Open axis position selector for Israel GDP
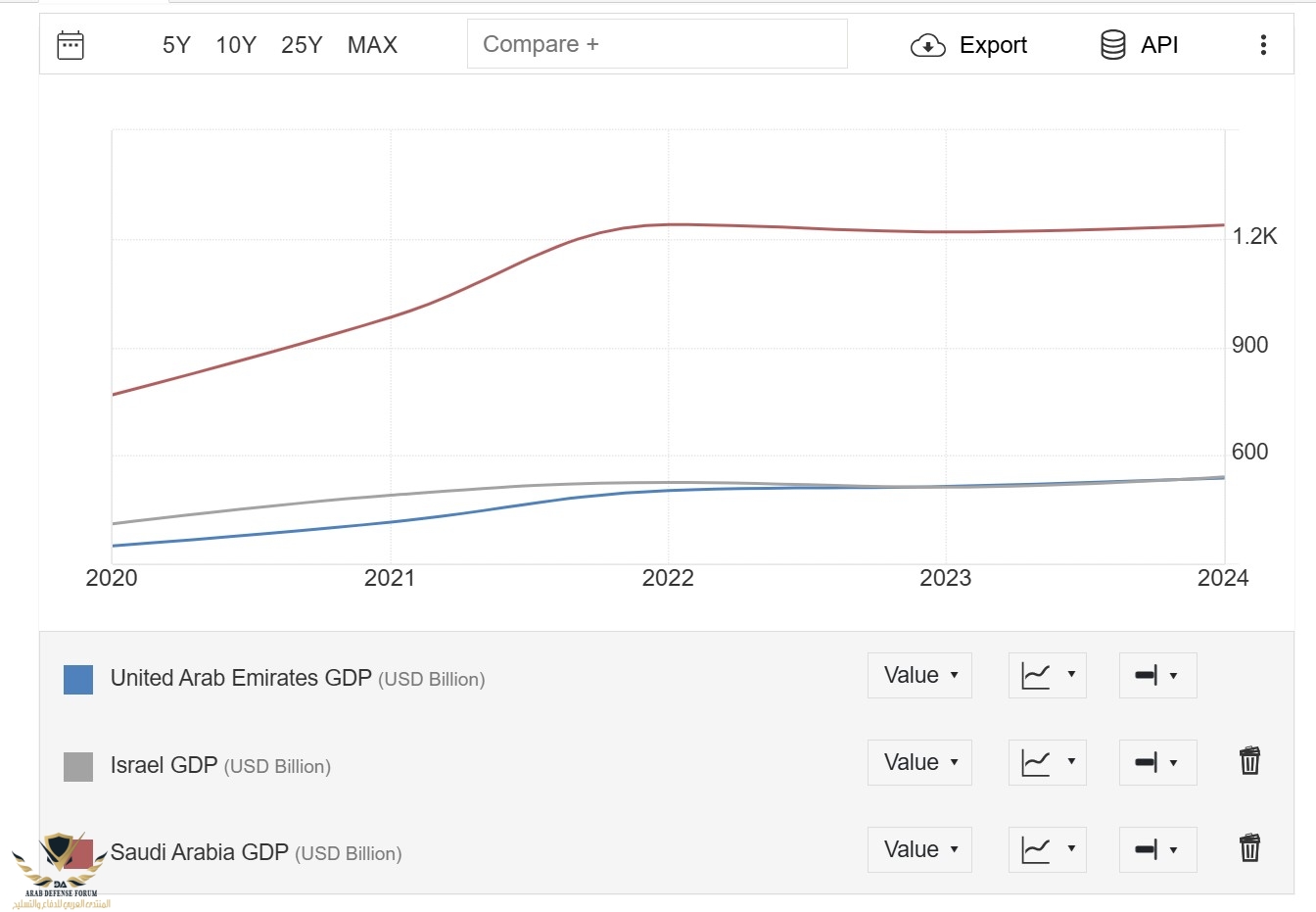 pos(1157,762)
